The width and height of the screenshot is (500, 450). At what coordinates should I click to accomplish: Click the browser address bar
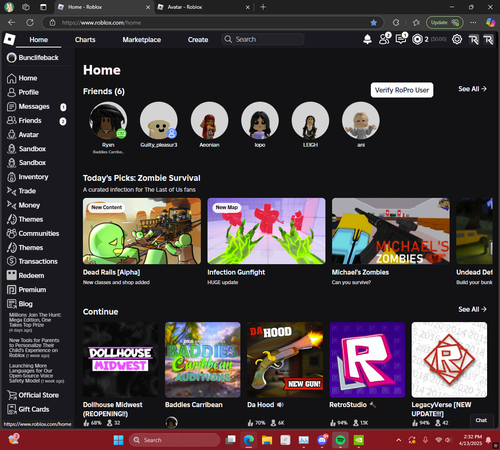[213, 23]
